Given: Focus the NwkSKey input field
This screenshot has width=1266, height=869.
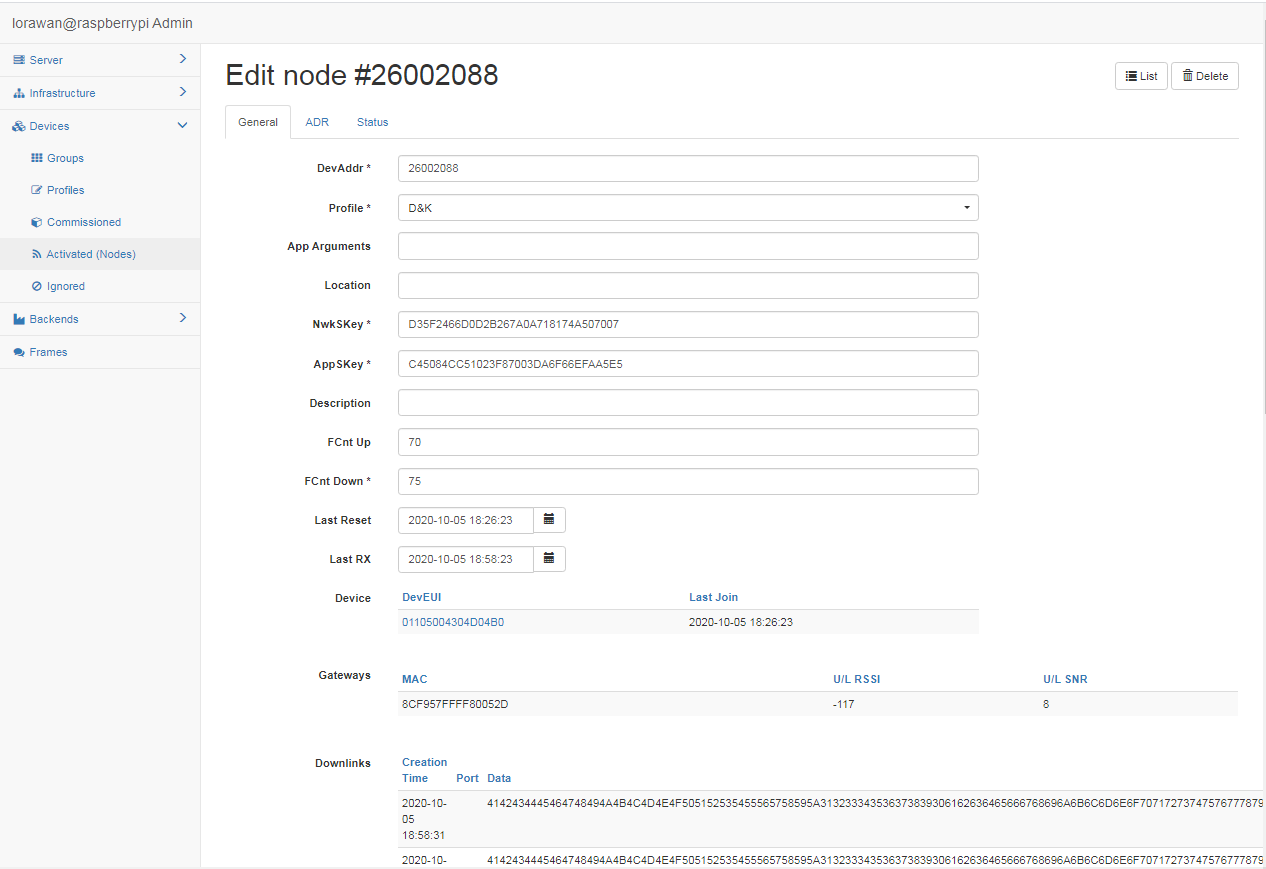Looking at the screenshot, I should [x=688, y=325].
